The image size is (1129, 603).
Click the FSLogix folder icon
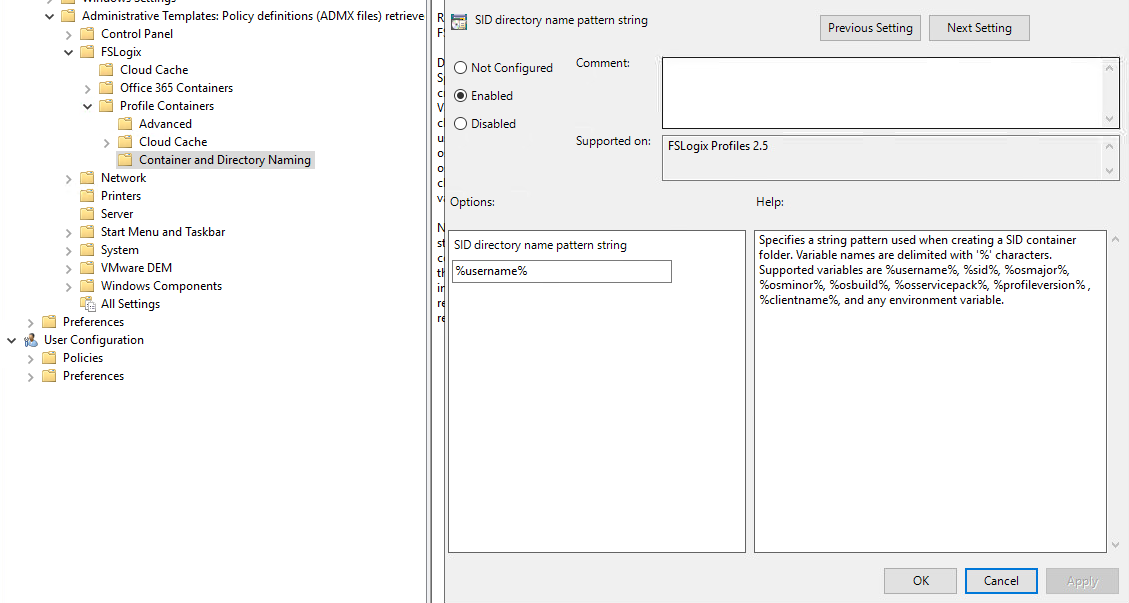tap(87, 52)
